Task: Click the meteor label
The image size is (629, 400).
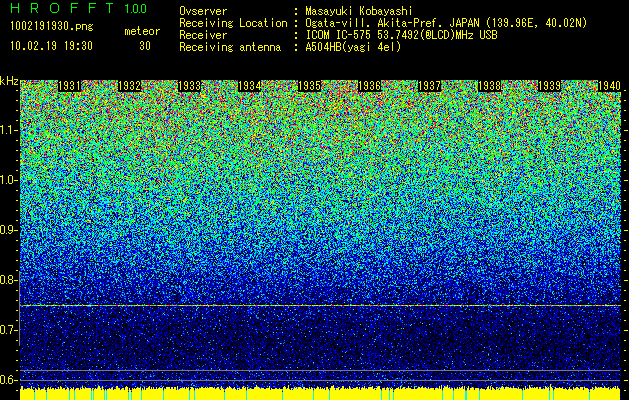Action: coord(142,31)
